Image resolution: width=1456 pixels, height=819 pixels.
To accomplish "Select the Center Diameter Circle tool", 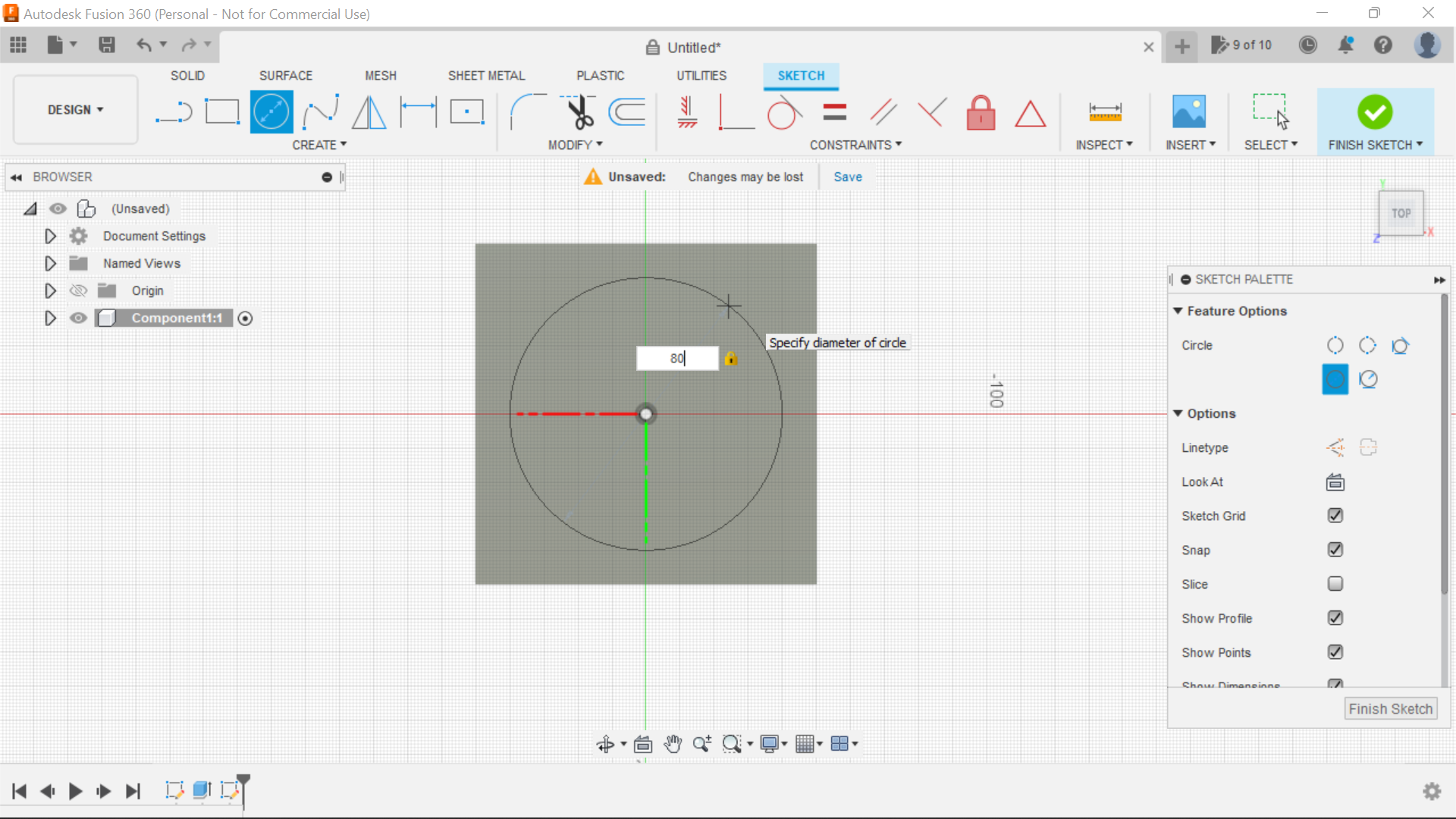I will coord(271,112).
